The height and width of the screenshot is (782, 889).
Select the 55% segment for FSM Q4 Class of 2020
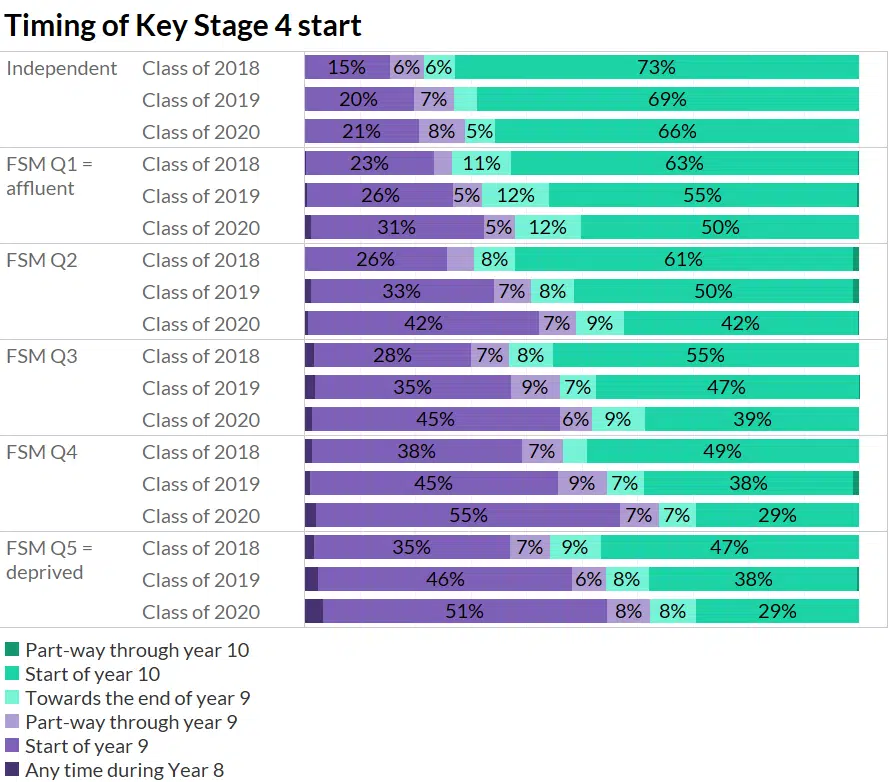coord(468,516)
